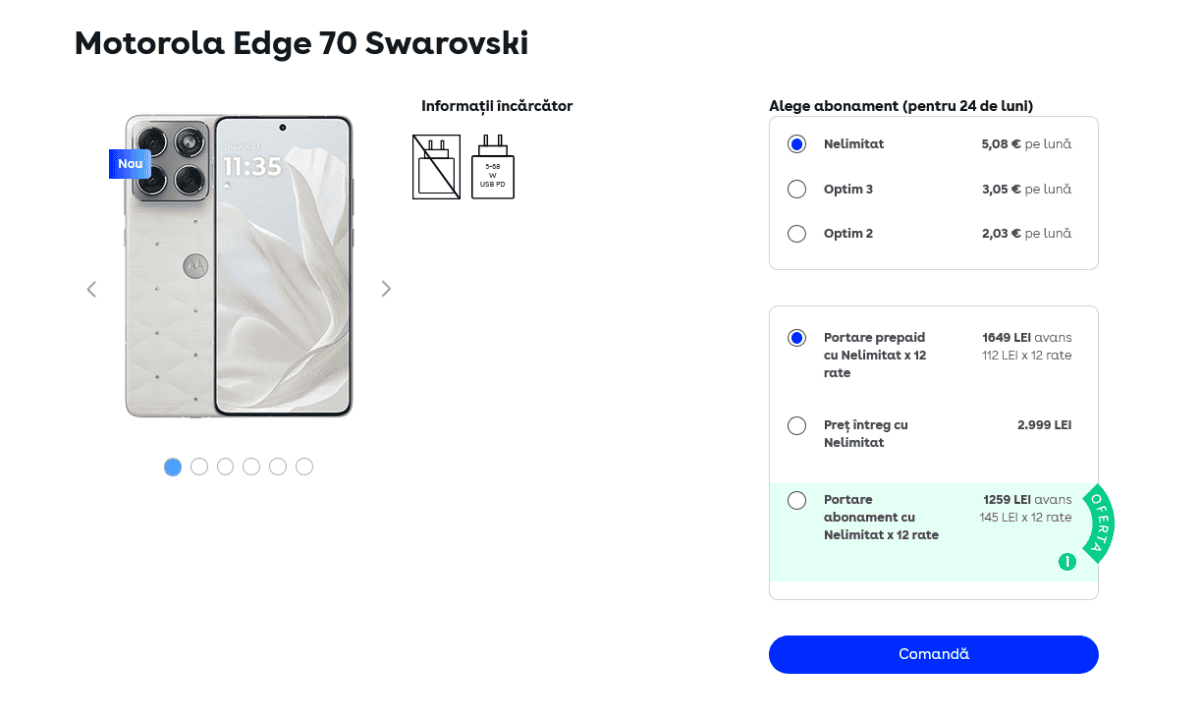Select Portare abonament cu Nelimitat offer
The width and height of the screenshot is (1200, 718).
coord(797,501)
